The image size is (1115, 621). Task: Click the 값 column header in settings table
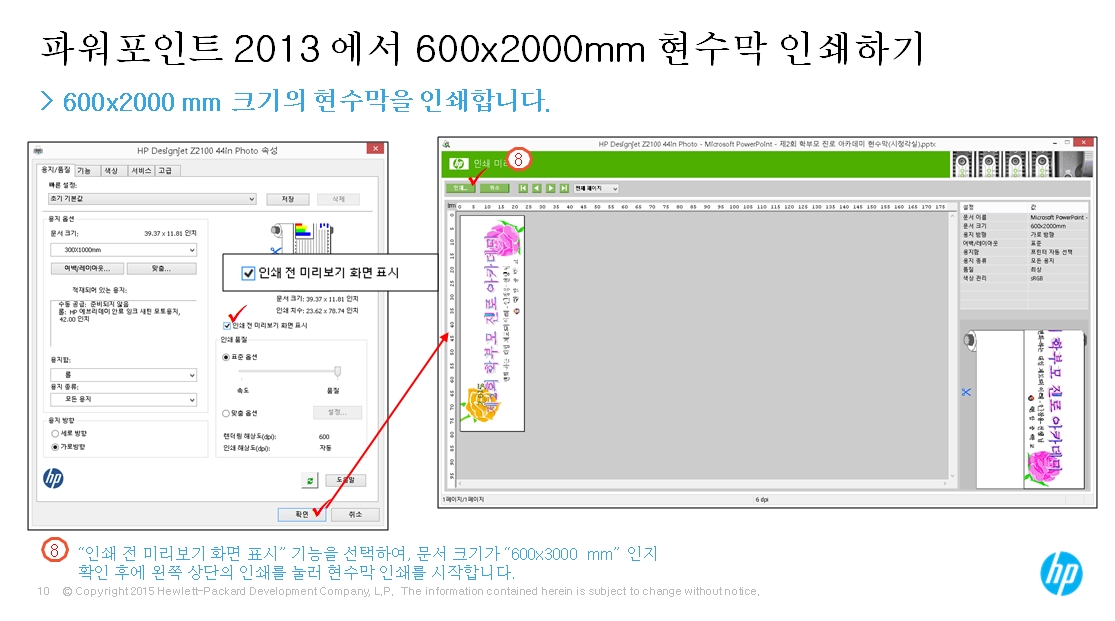point(1058,207)
